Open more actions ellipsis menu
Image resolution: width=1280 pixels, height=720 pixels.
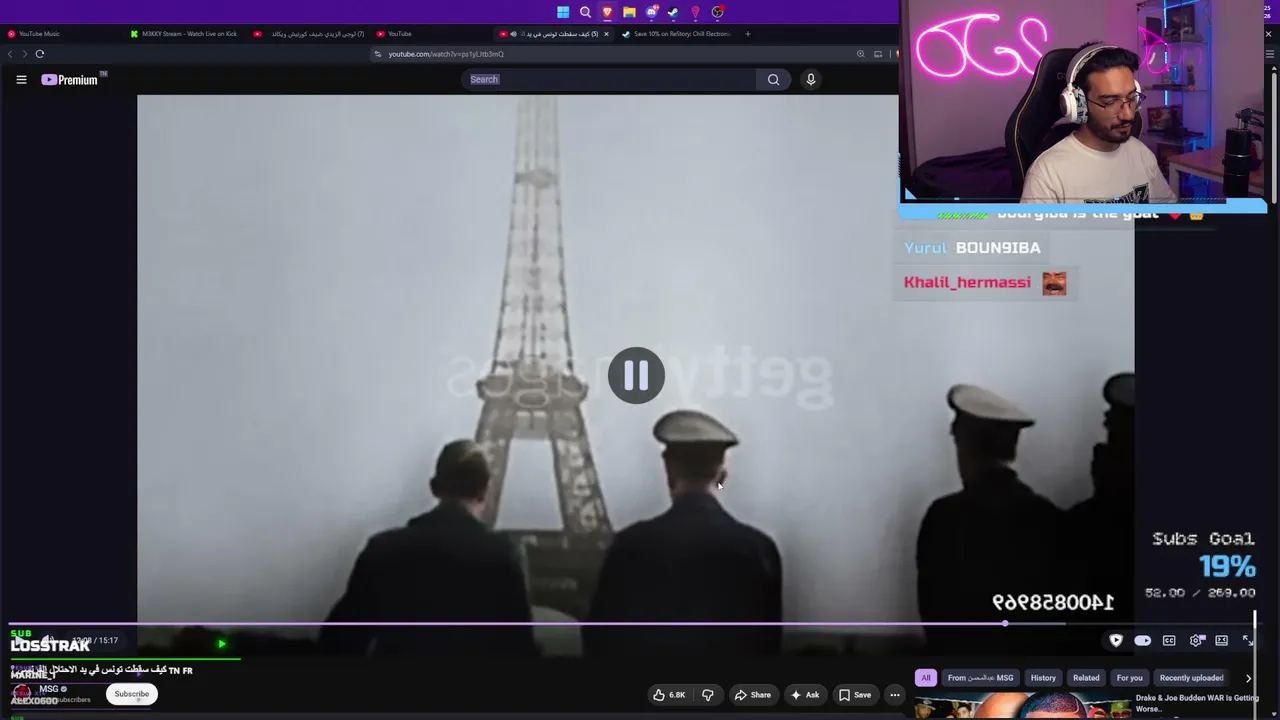tap(895, 695)
